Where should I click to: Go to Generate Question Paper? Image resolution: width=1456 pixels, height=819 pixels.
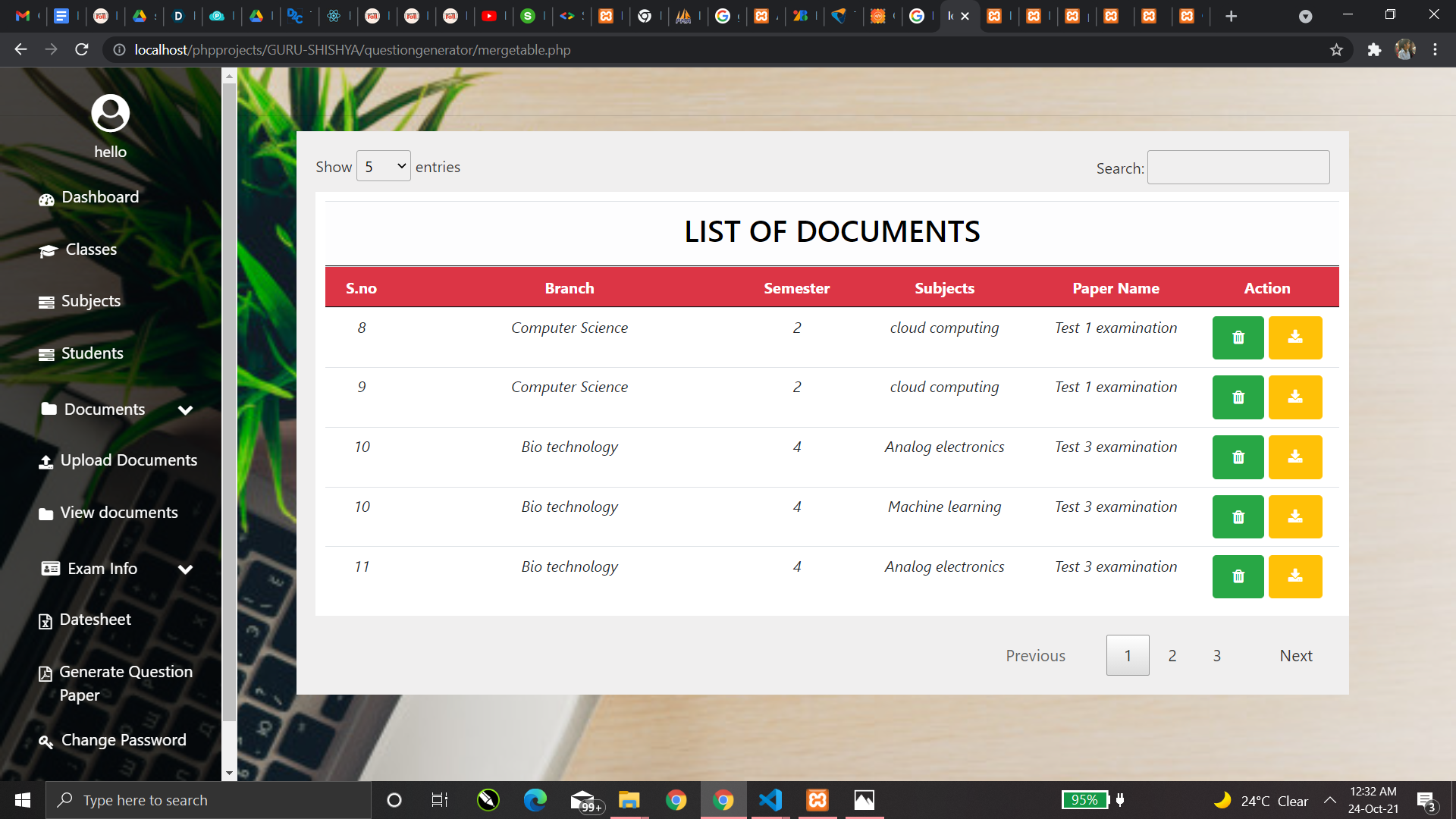(125, 683)
